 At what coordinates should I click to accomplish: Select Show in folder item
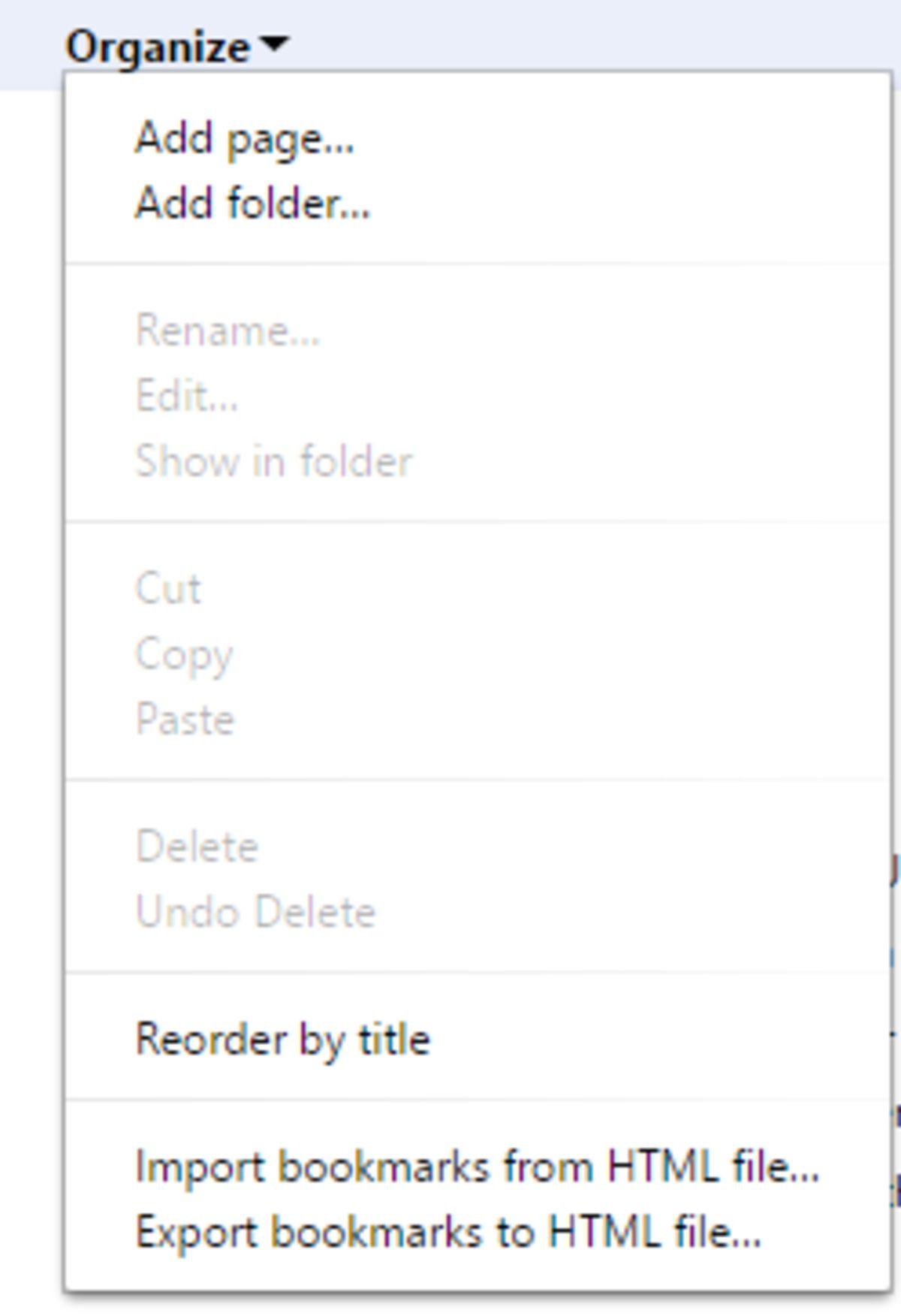273,460
